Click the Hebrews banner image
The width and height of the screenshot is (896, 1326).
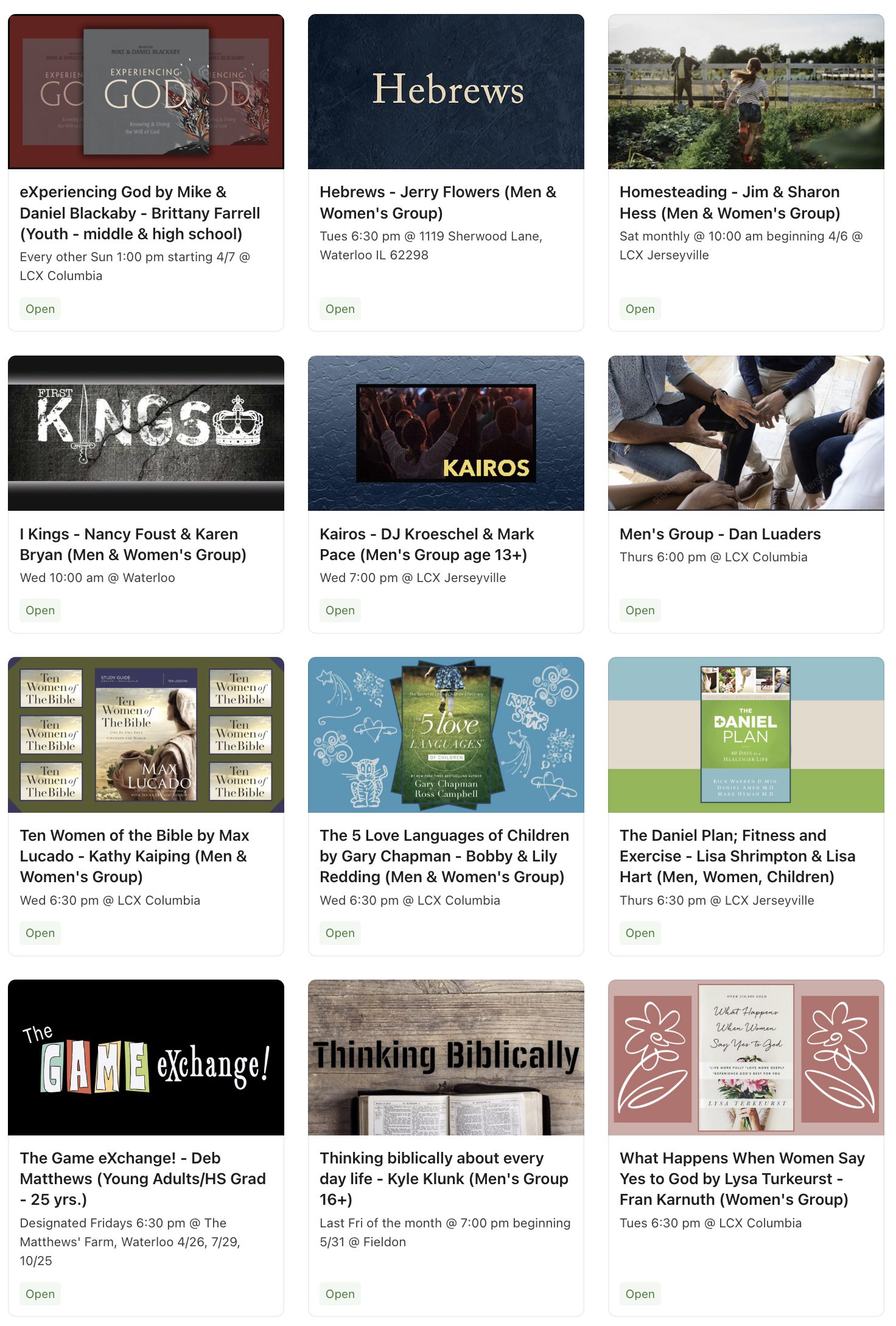[446, 92]
